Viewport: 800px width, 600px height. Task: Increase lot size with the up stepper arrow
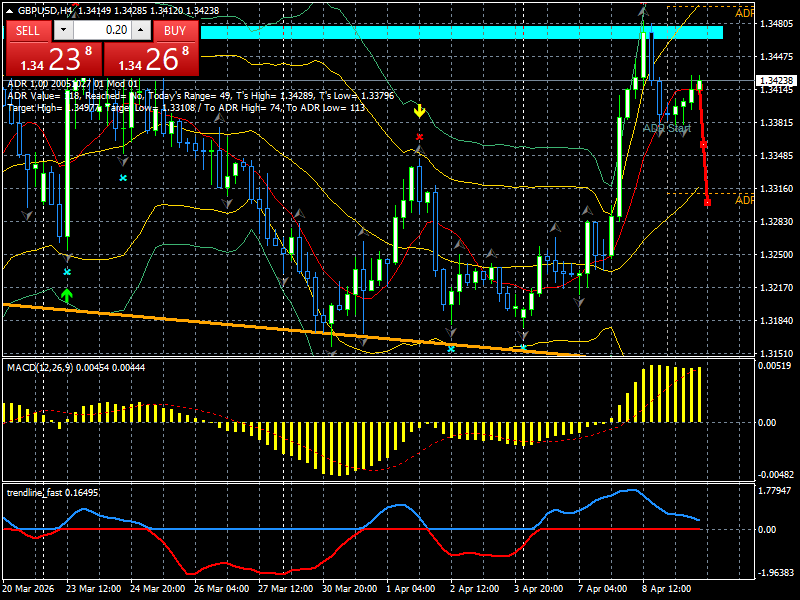140,28
